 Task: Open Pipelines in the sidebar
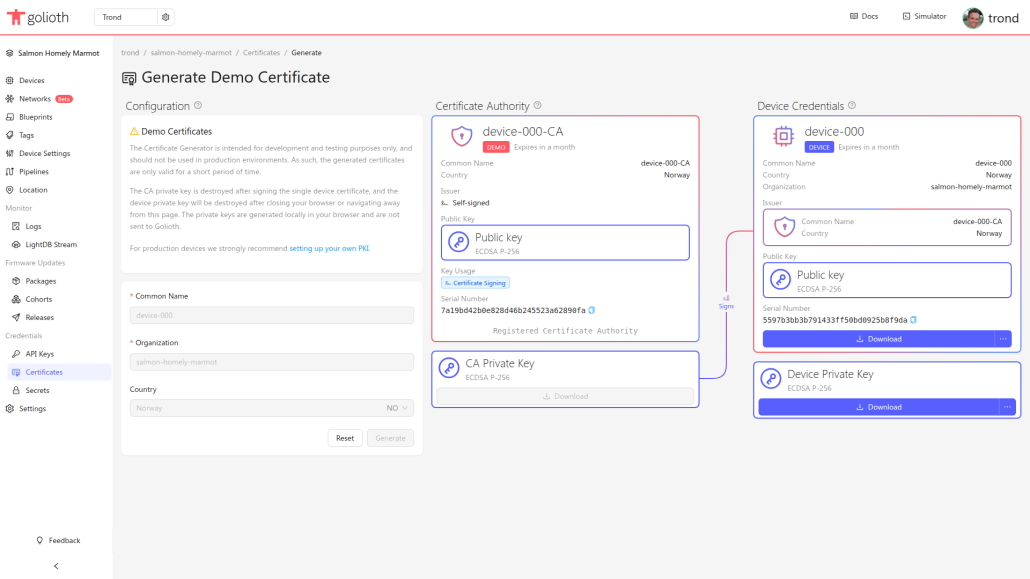(x=33, y=172)
